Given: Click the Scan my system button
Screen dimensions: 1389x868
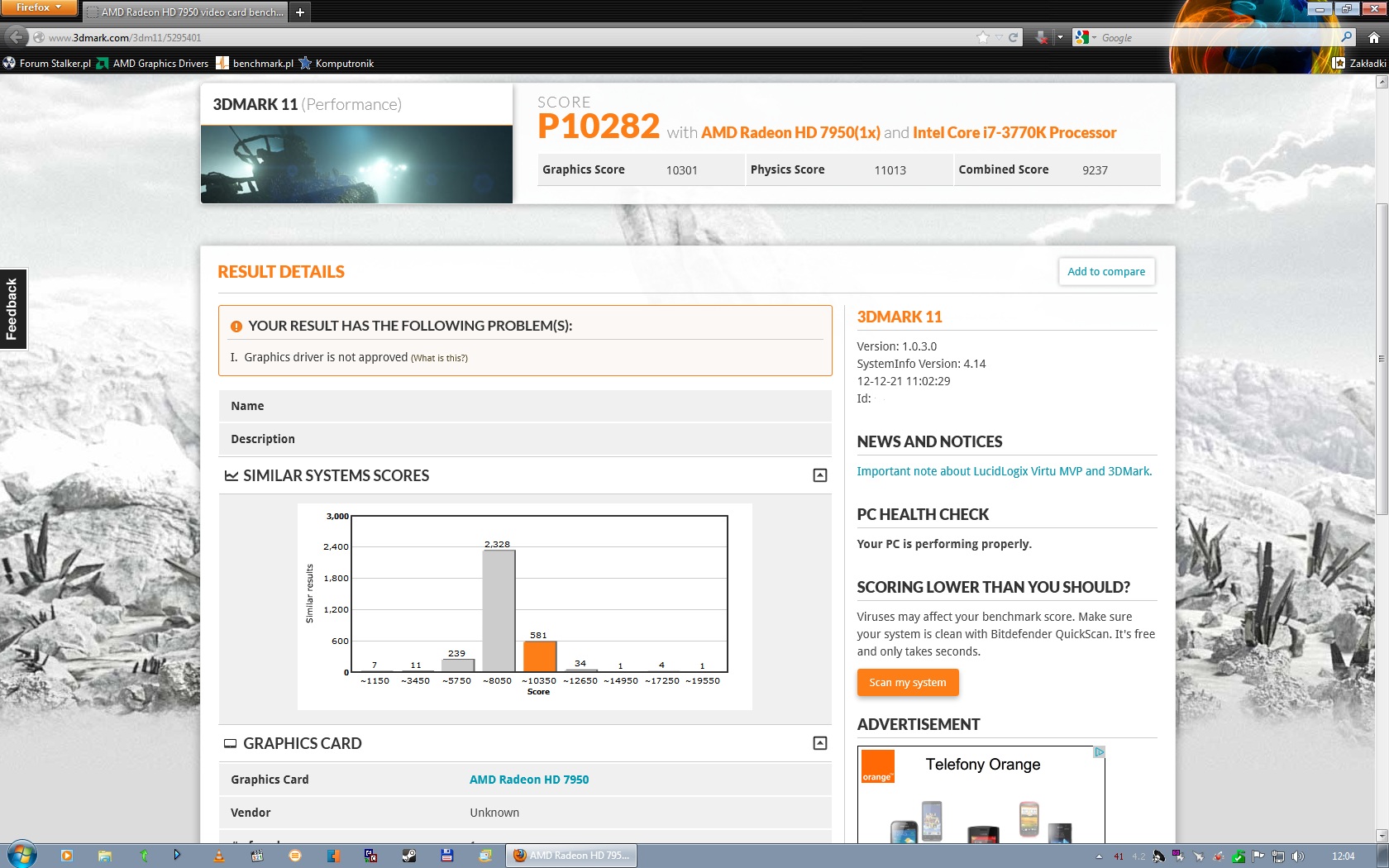Looking at the screenshot, I should coord(907,682).
